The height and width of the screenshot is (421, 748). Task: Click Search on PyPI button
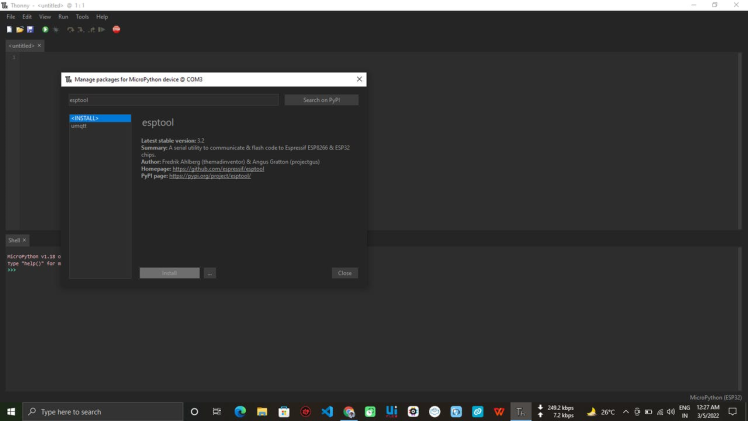coord(322,100)
